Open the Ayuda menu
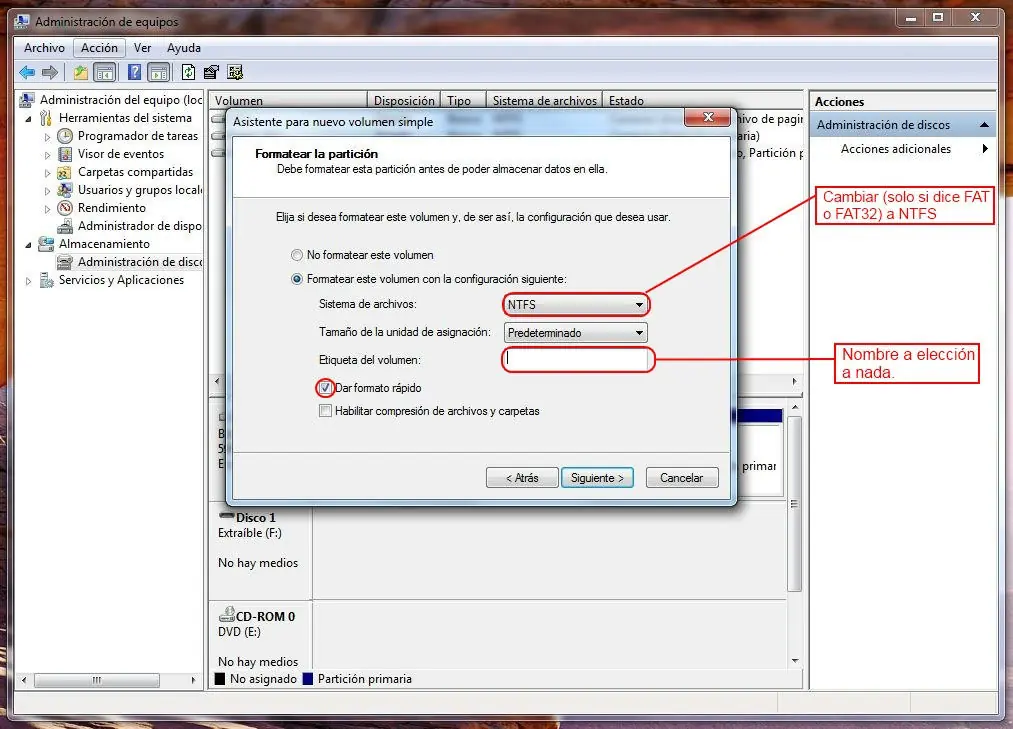Screen dimensions: 1013x729 pos(183,48)
